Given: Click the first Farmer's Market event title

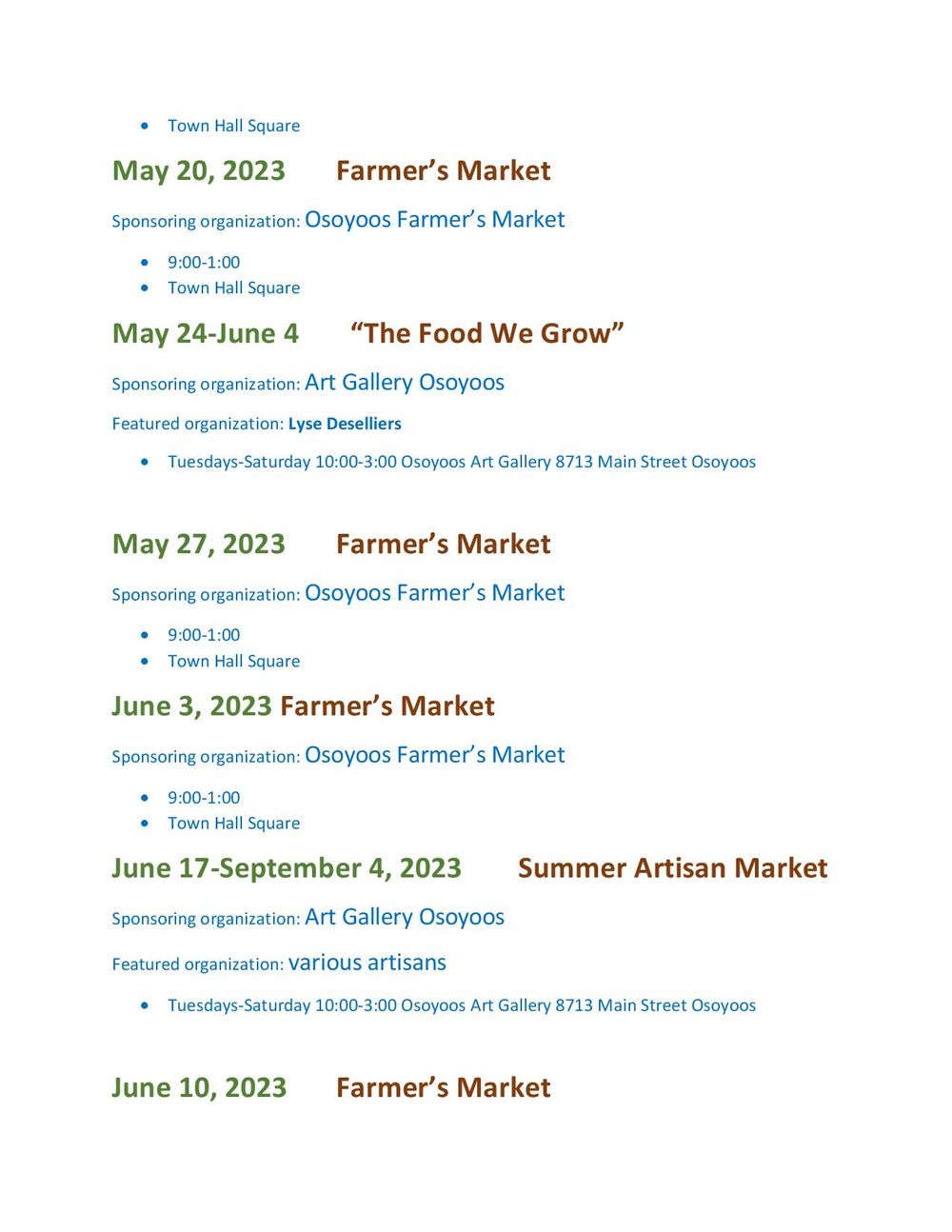Looking at the screenshot, I should (x=443, y=171).
